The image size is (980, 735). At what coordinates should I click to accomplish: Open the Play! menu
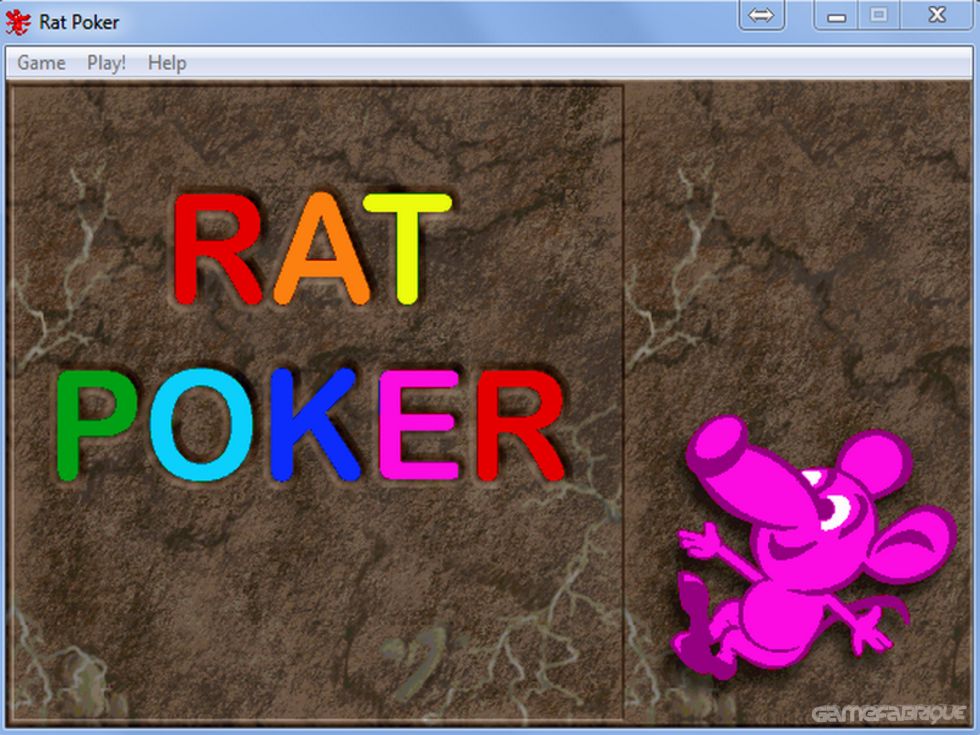tap(106, 62)
